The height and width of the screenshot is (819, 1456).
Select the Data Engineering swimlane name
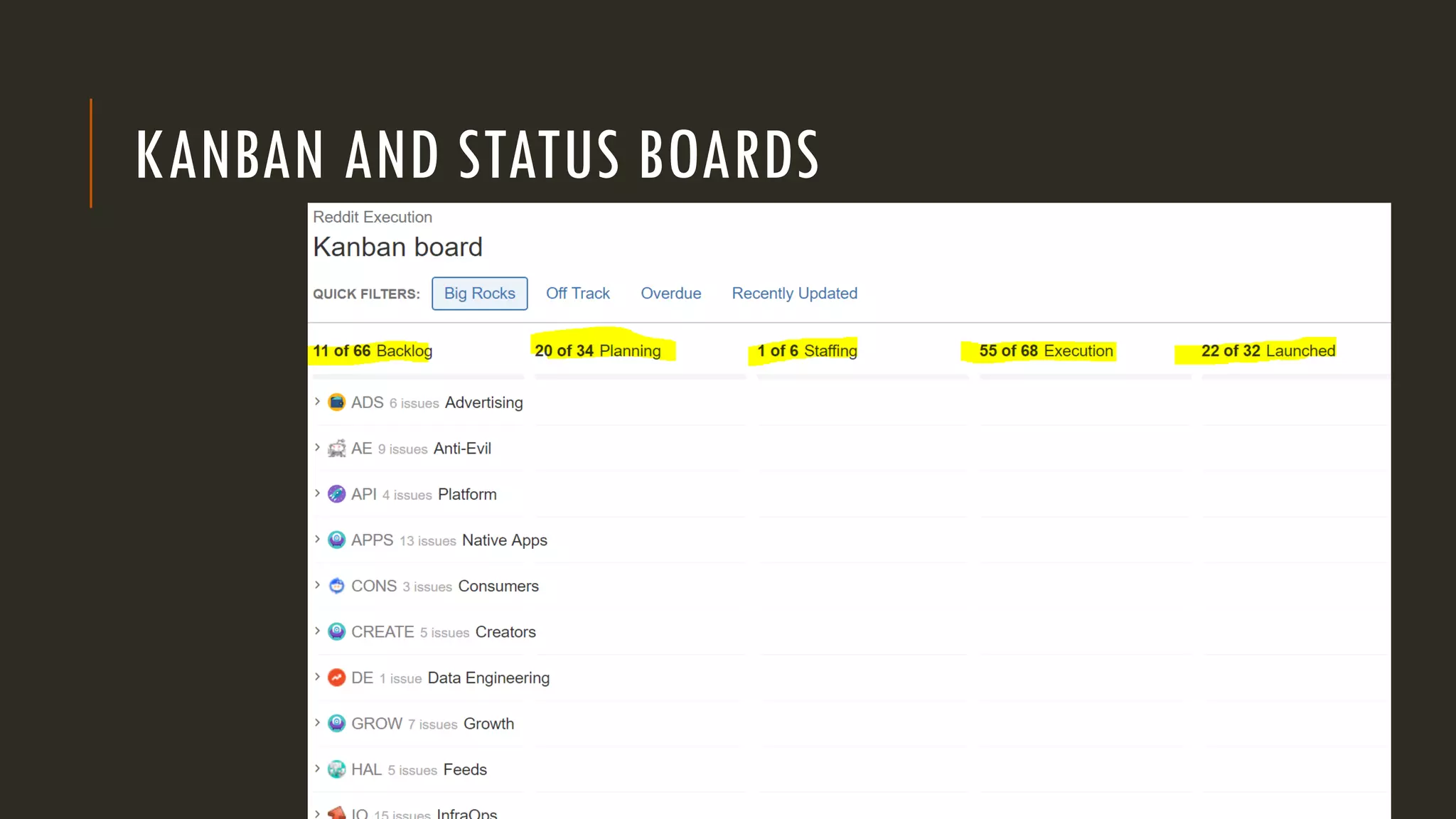(488, 678)
